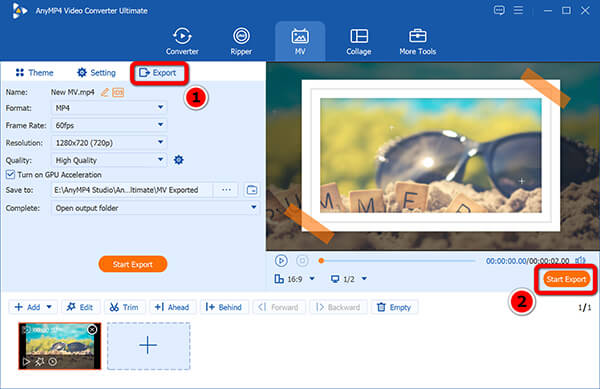Stop the preview playback

[x=302, y=260]
